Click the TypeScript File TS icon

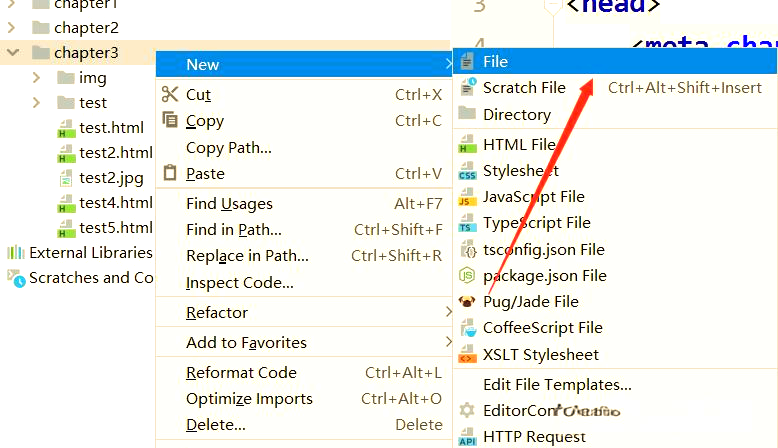pyautogui.click(x=467, y=223)
